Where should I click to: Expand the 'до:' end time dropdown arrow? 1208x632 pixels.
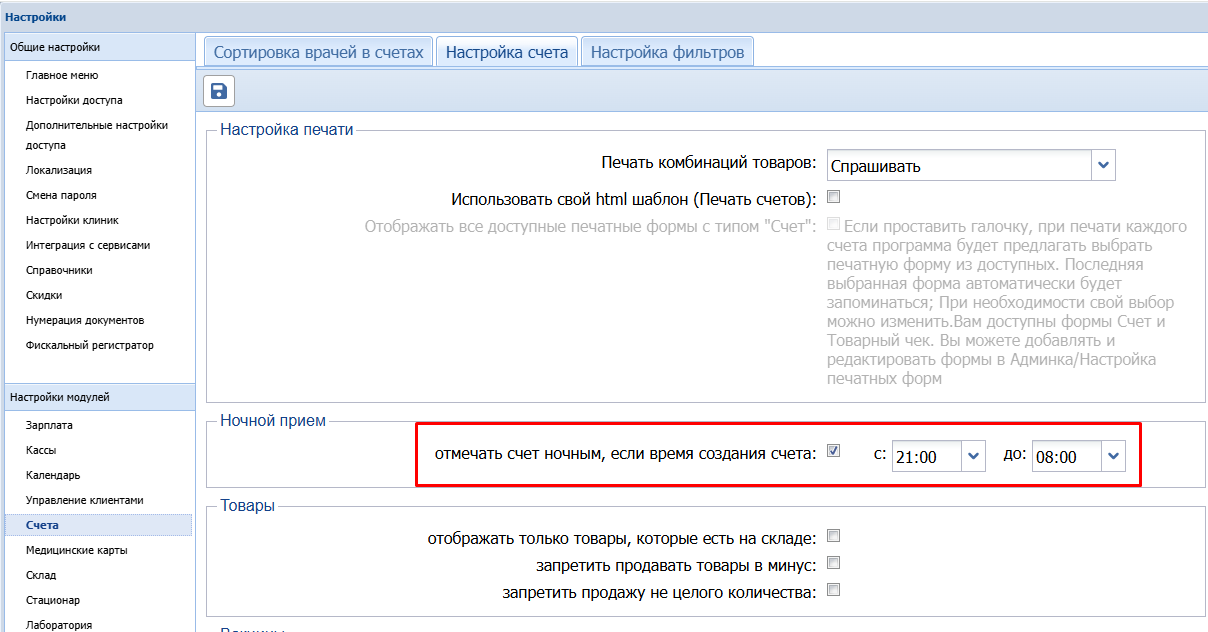pyautogui.click(x=1114, y=456)
